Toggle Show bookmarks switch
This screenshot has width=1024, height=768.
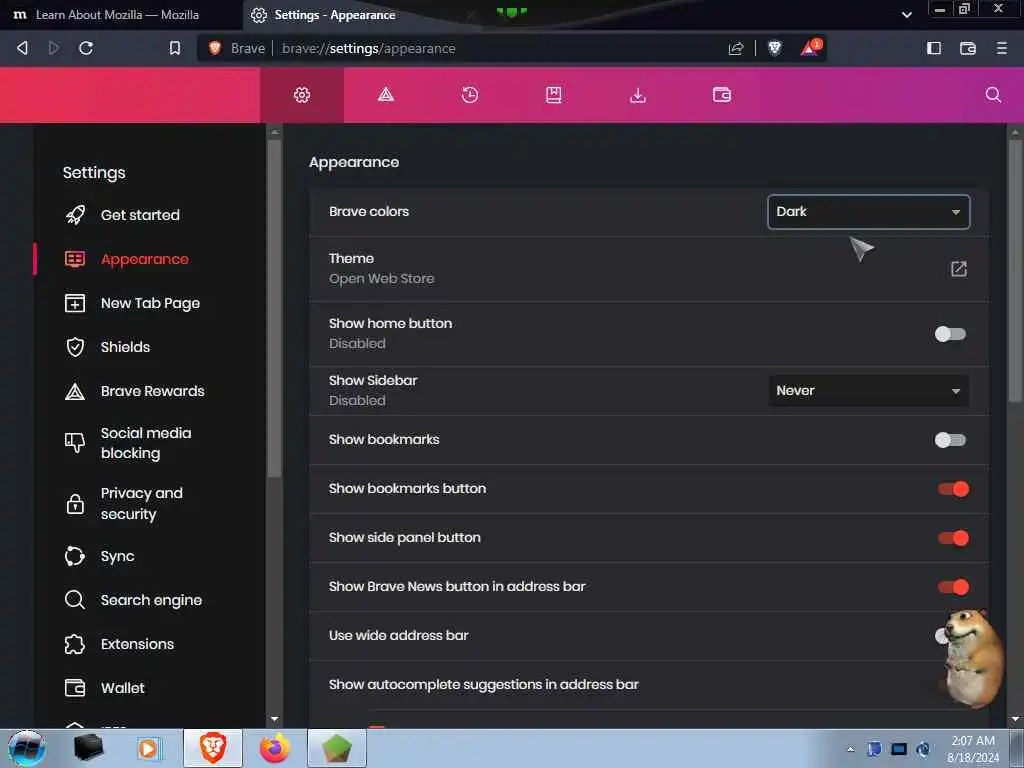(x=950, y=440)
